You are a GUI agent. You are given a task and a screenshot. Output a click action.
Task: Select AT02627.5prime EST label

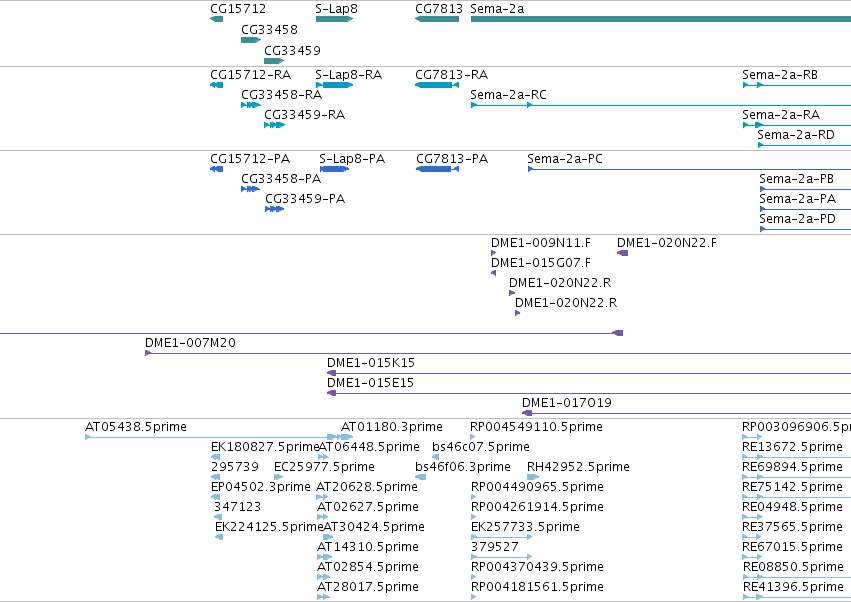coord(367,507)
